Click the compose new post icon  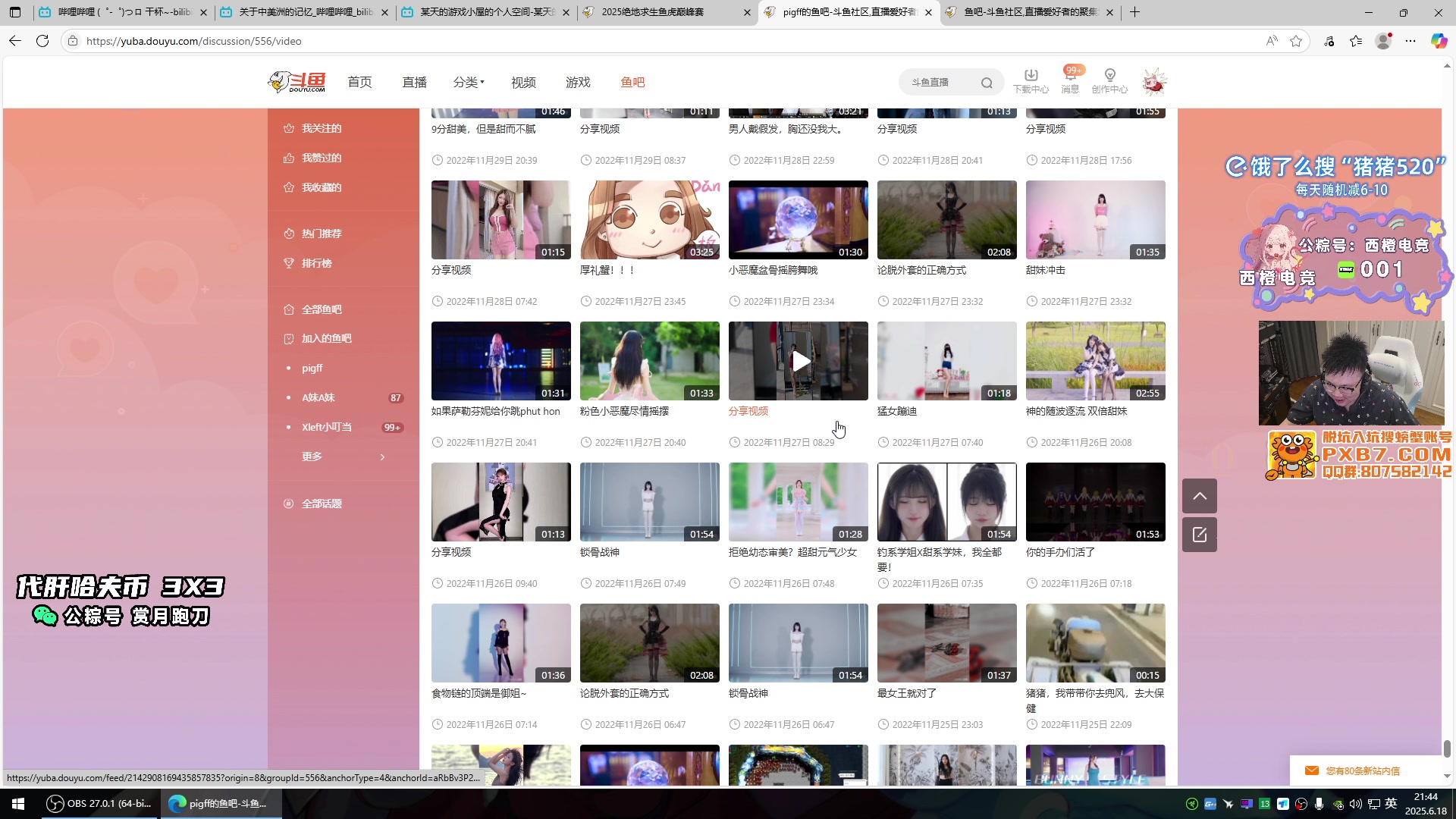1200,535
